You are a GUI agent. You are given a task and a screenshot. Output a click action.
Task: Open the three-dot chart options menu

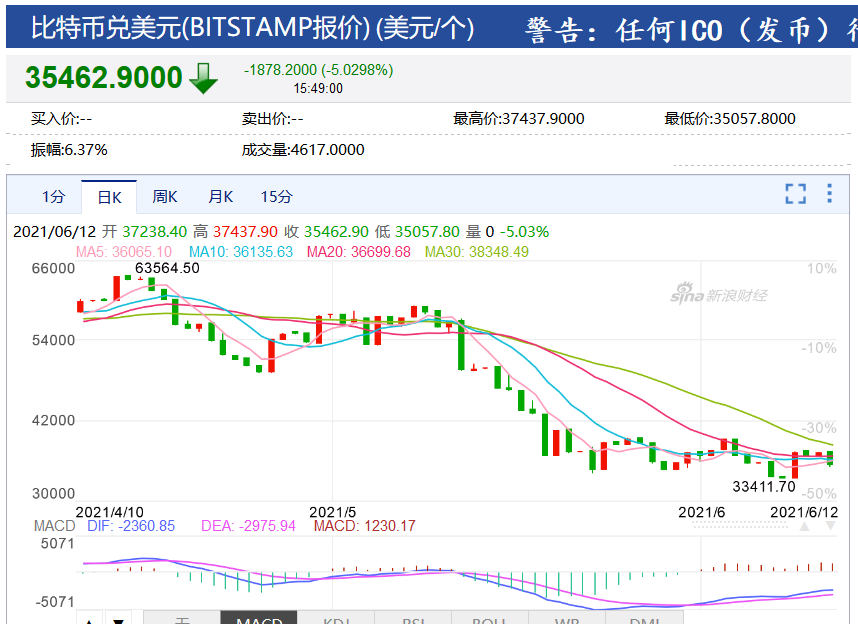click(x=830, y=193)
